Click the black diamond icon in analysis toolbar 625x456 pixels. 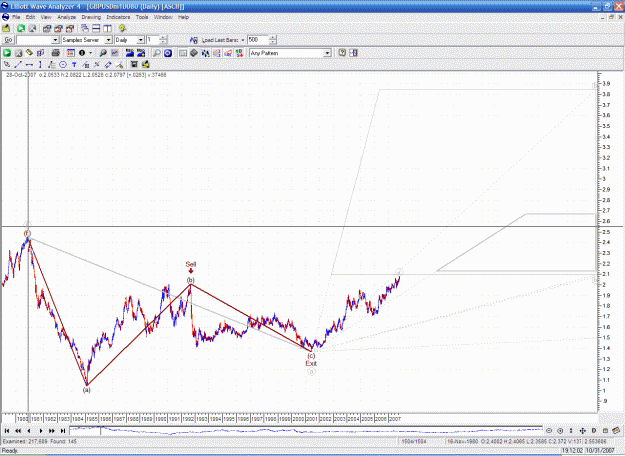(194, 53)
